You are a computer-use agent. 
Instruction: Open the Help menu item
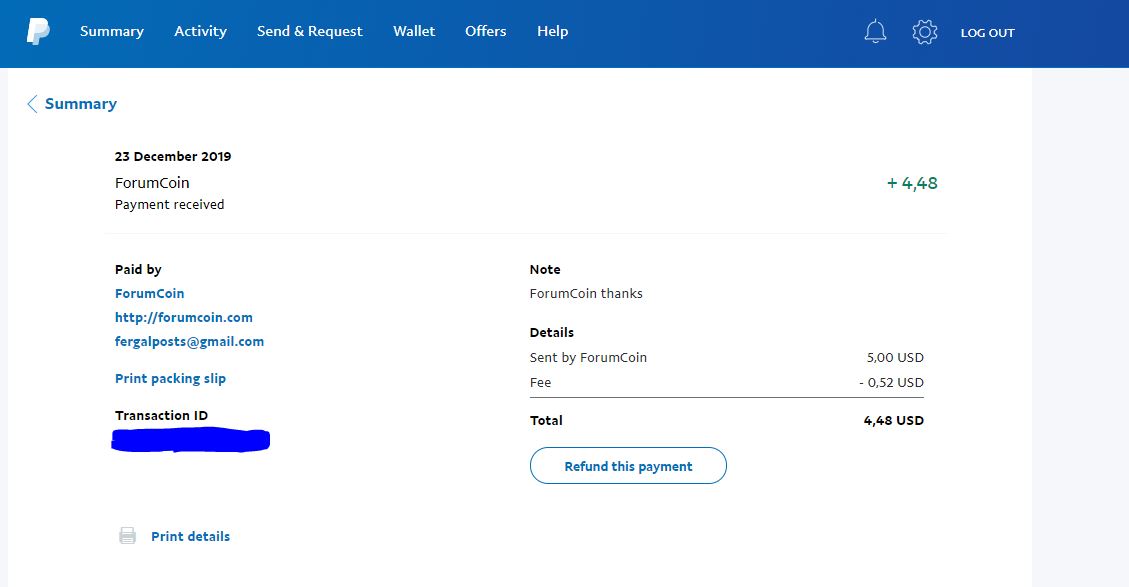click(x=552, y=31)
